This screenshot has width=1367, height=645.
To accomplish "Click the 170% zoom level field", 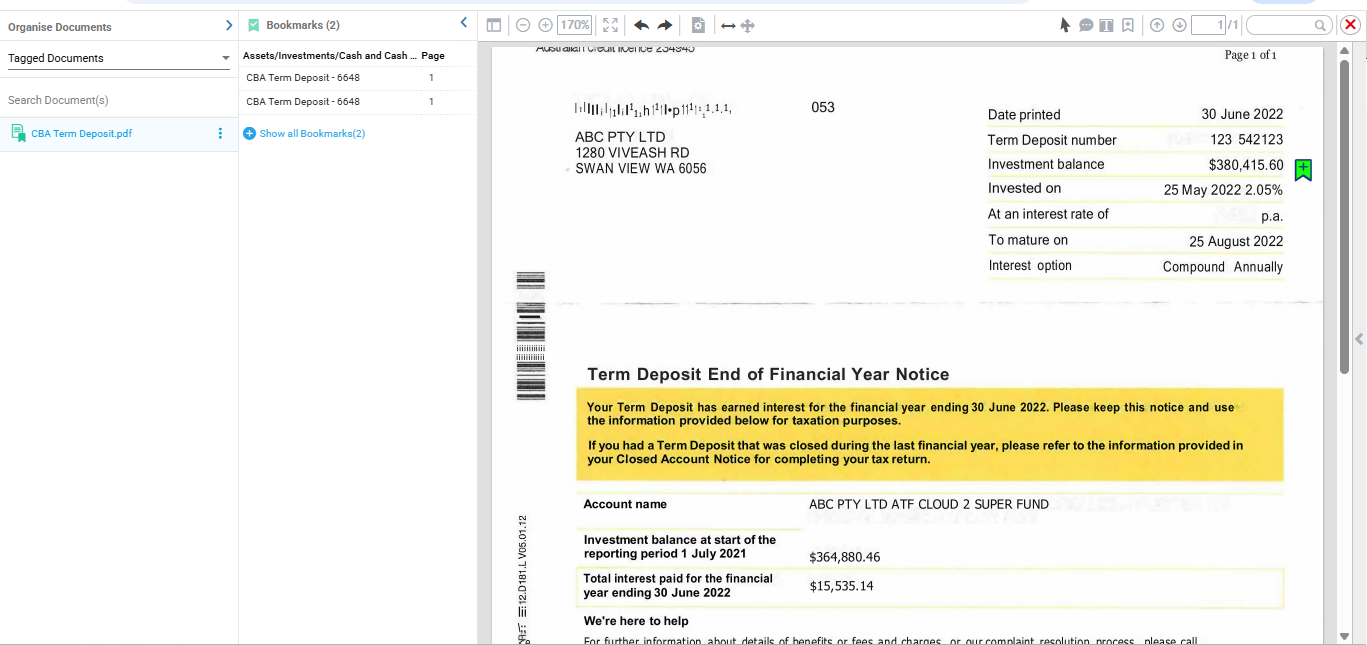I will pyautogui.click(x=575, y=25).
